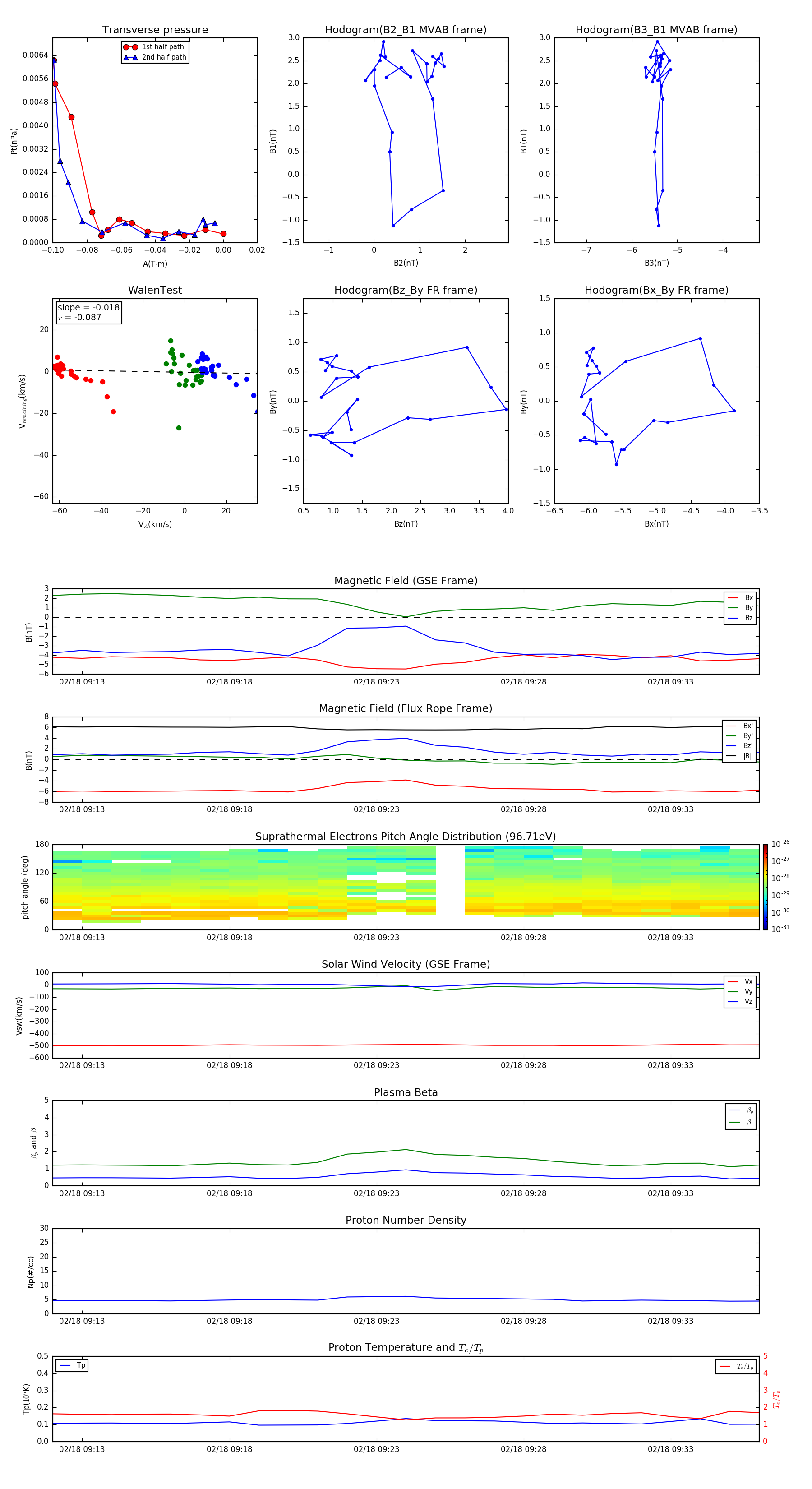Image resolution: width=812 pixels, height=1489 pixels.
Task: Click the 'Magnetic Field (GSE Frame)' title
Action: click(x=405, y=581)
